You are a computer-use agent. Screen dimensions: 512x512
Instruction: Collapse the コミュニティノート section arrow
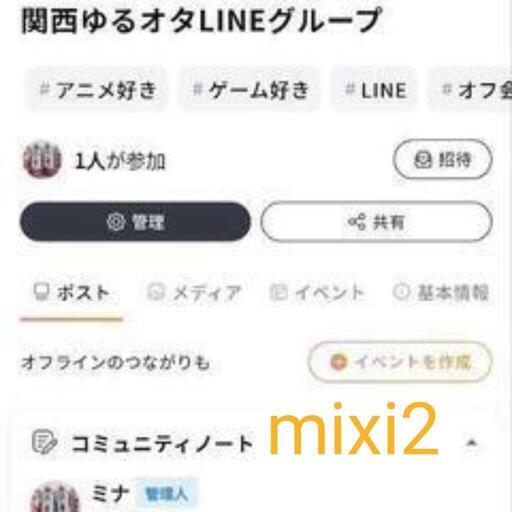click(x=471, y=443)
